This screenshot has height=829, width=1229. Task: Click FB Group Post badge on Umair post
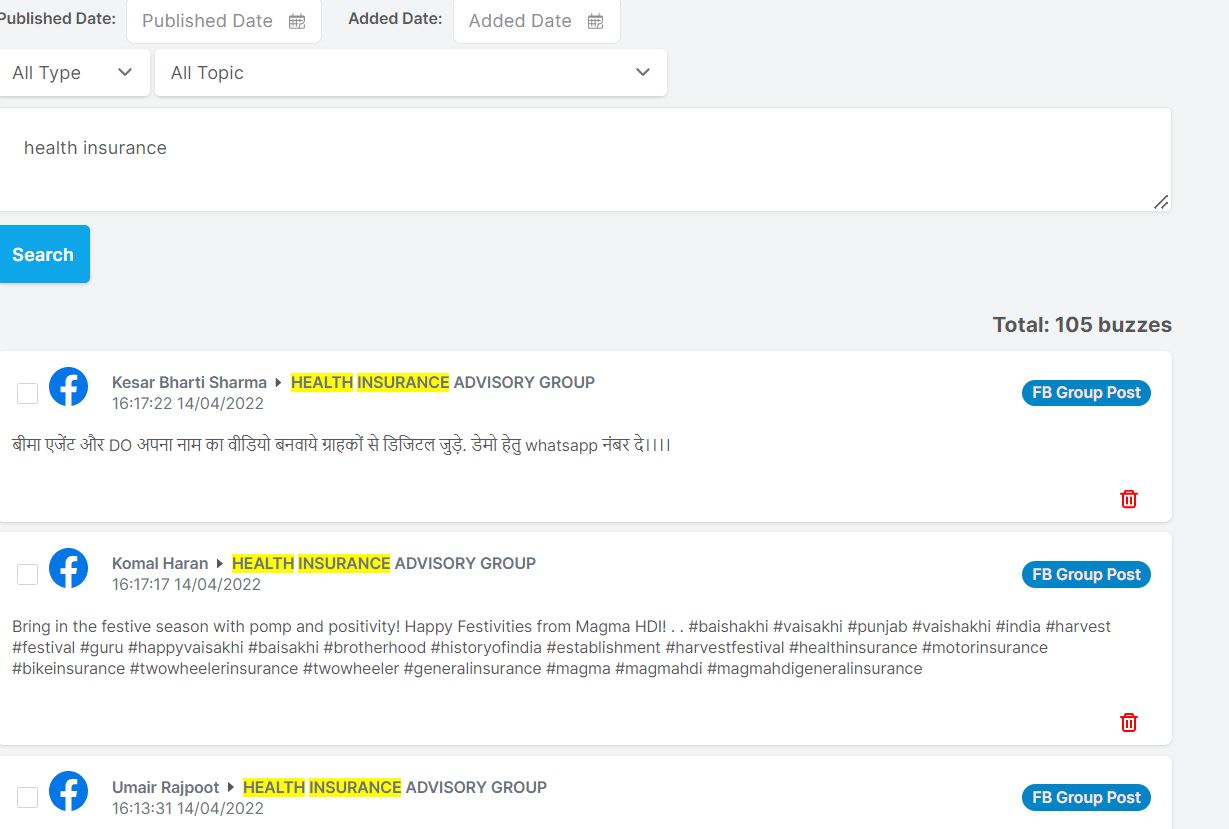tap(1086, 798)
